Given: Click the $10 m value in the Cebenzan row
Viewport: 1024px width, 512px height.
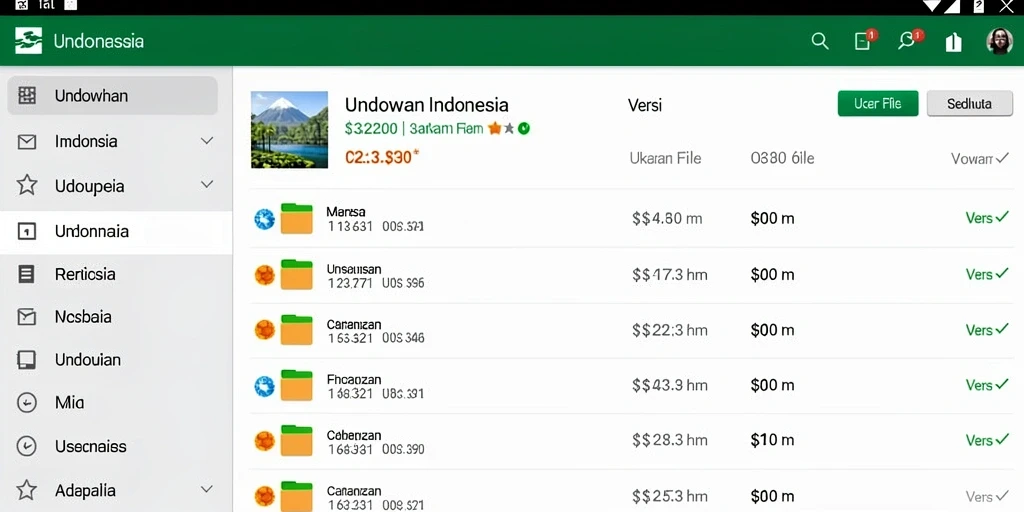Looking at the screenshot, I should pyautogui.click(x=772, y=441).
